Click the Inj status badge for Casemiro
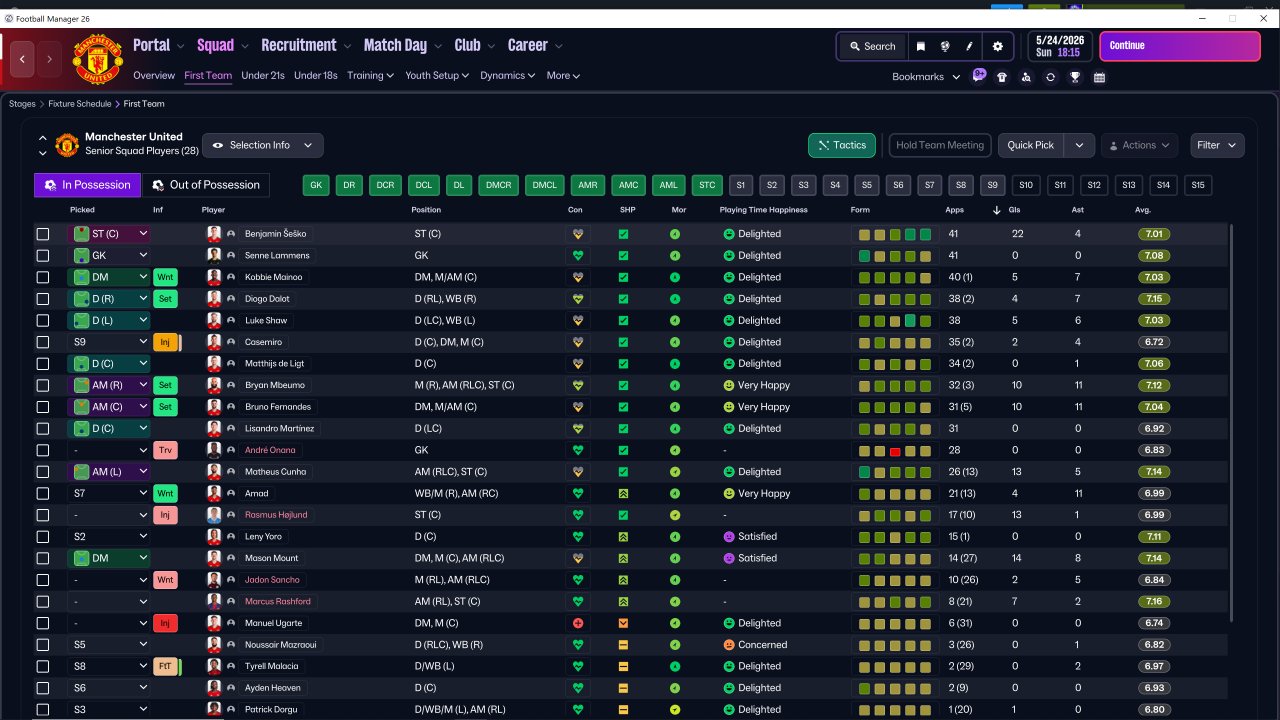 [x=165, y=342]
